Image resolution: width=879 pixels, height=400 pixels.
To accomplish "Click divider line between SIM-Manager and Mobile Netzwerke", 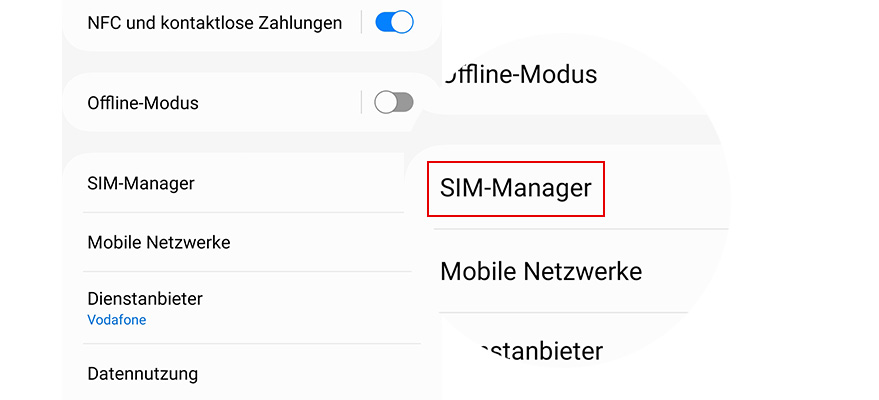I will pos(248,212).
